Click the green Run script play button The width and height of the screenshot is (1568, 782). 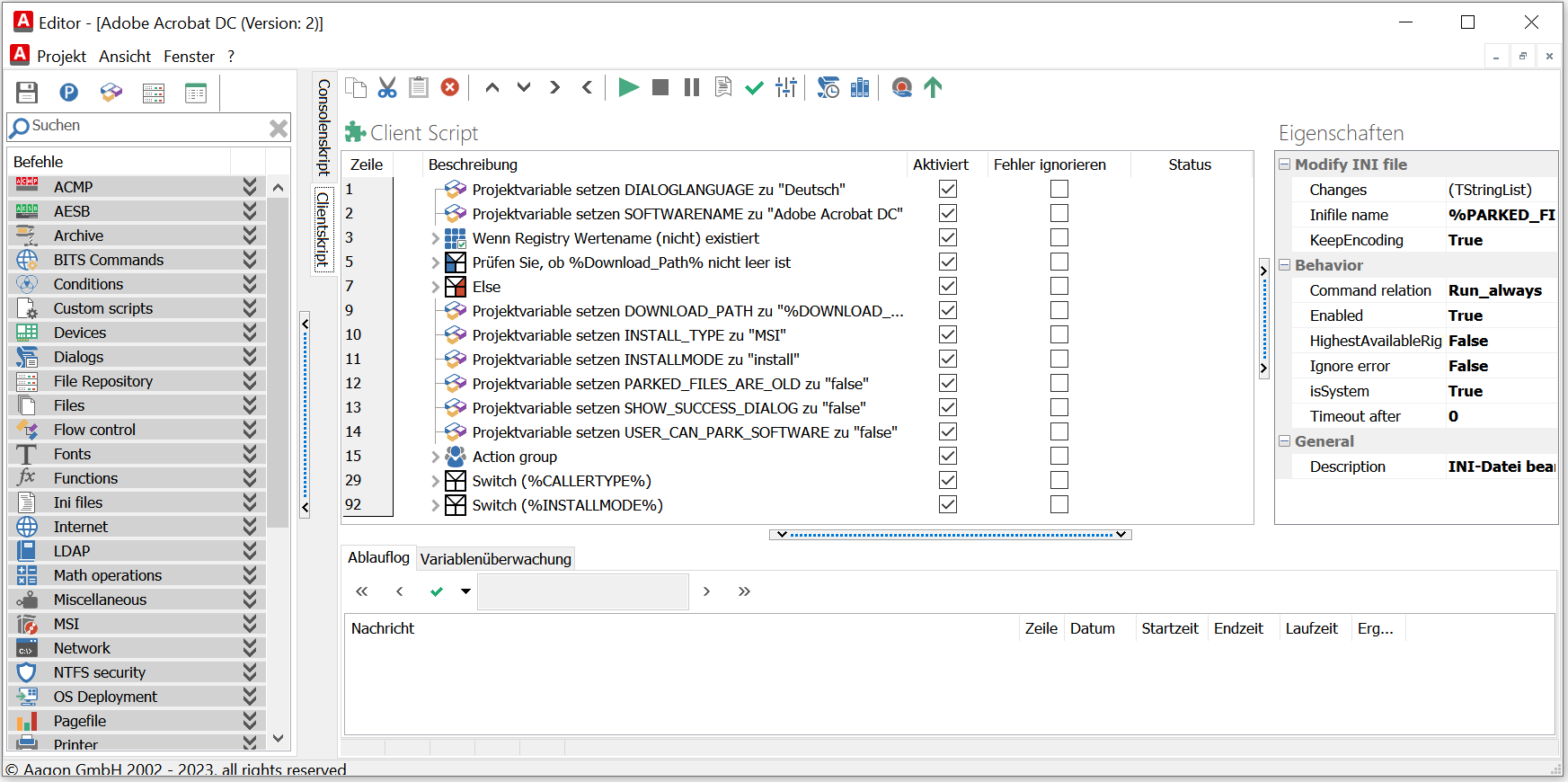pos(628,87)
